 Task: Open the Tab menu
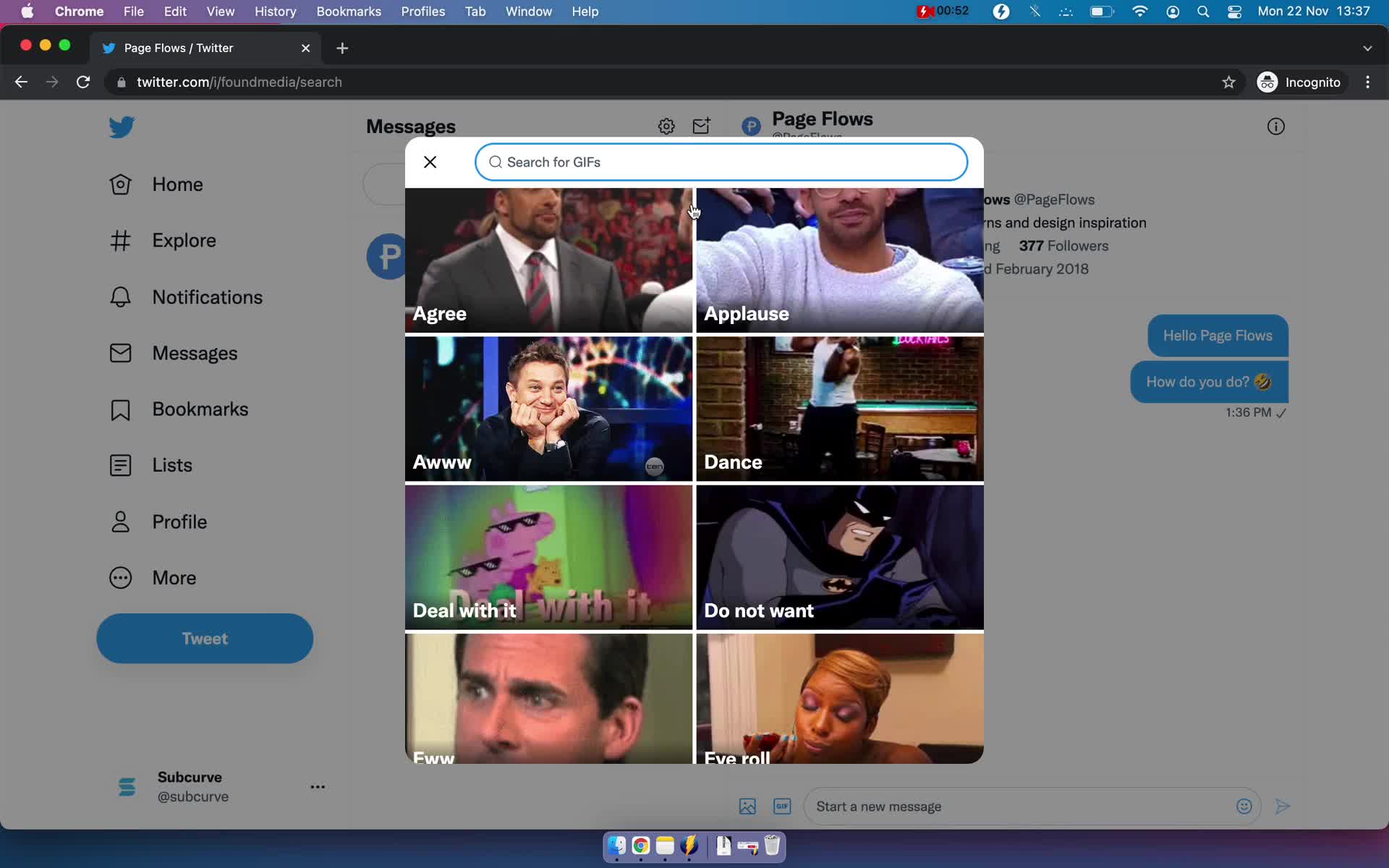tap(475, 12)
